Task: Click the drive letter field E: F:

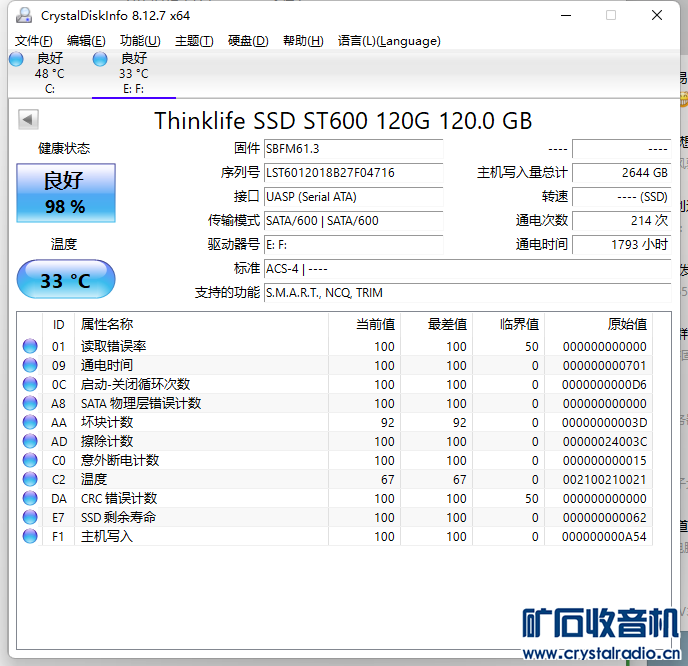Action: (353, 245)
